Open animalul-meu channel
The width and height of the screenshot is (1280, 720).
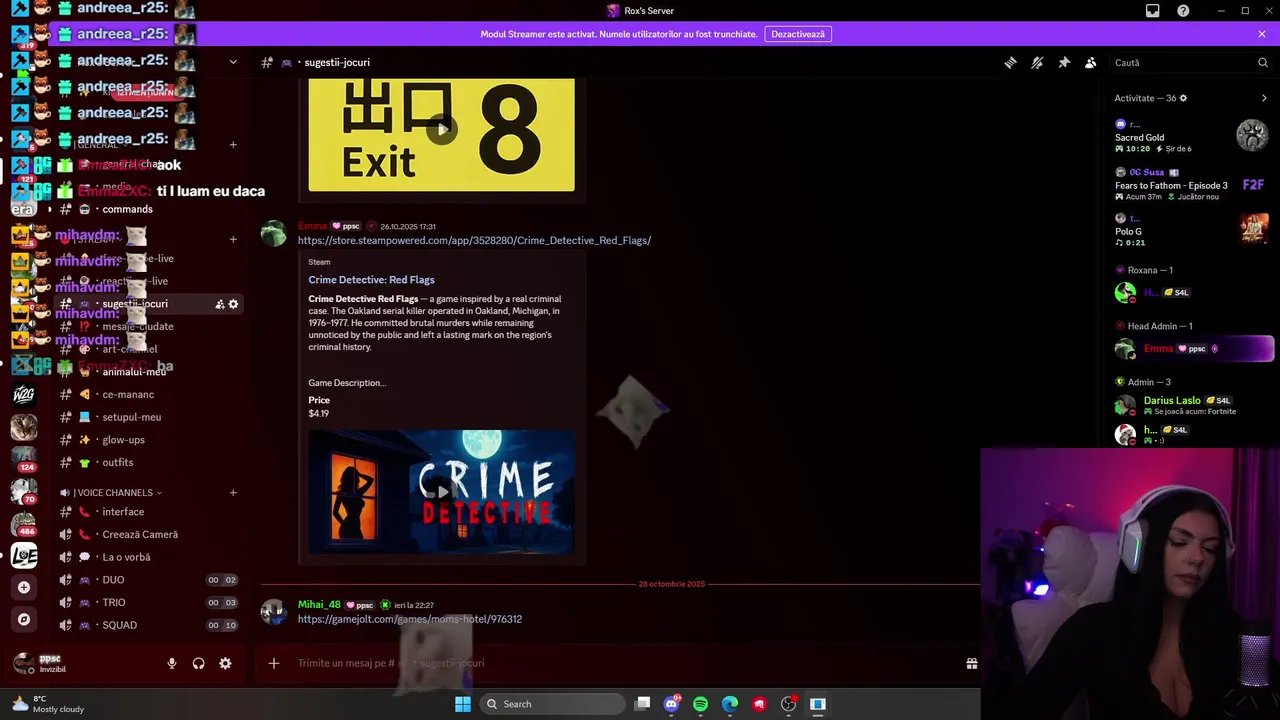pyautogui.click(x=134, y=371)
